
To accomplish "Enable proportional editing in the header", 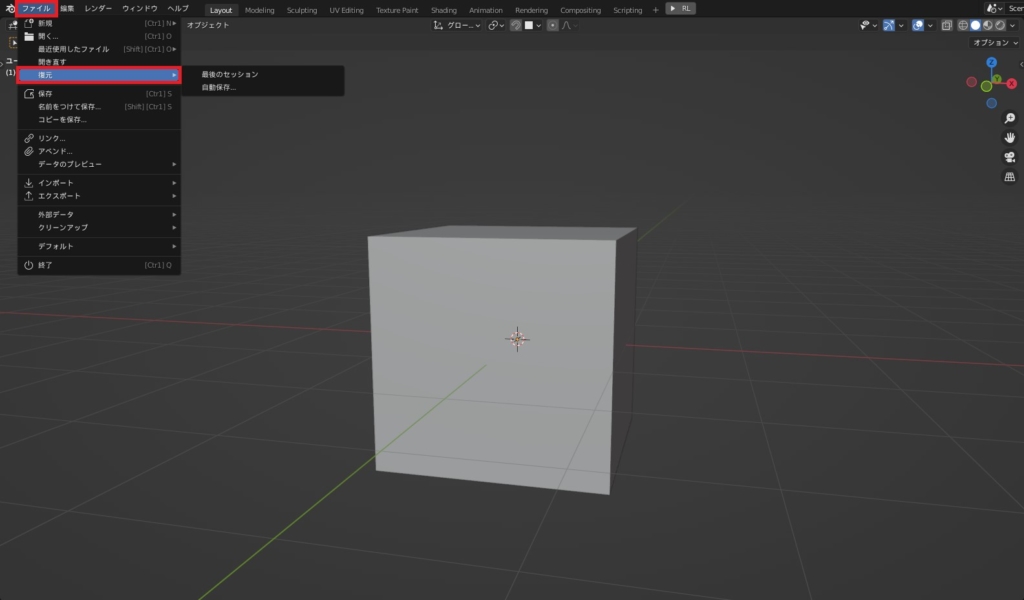I will coord(552,25).
